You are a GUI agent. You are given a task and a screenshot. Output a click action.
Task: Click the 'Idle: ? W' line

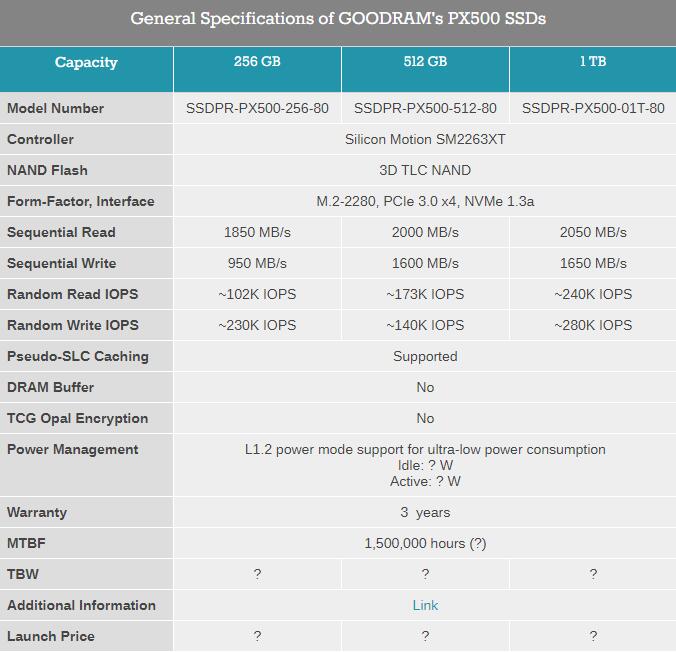coord(425,466)
